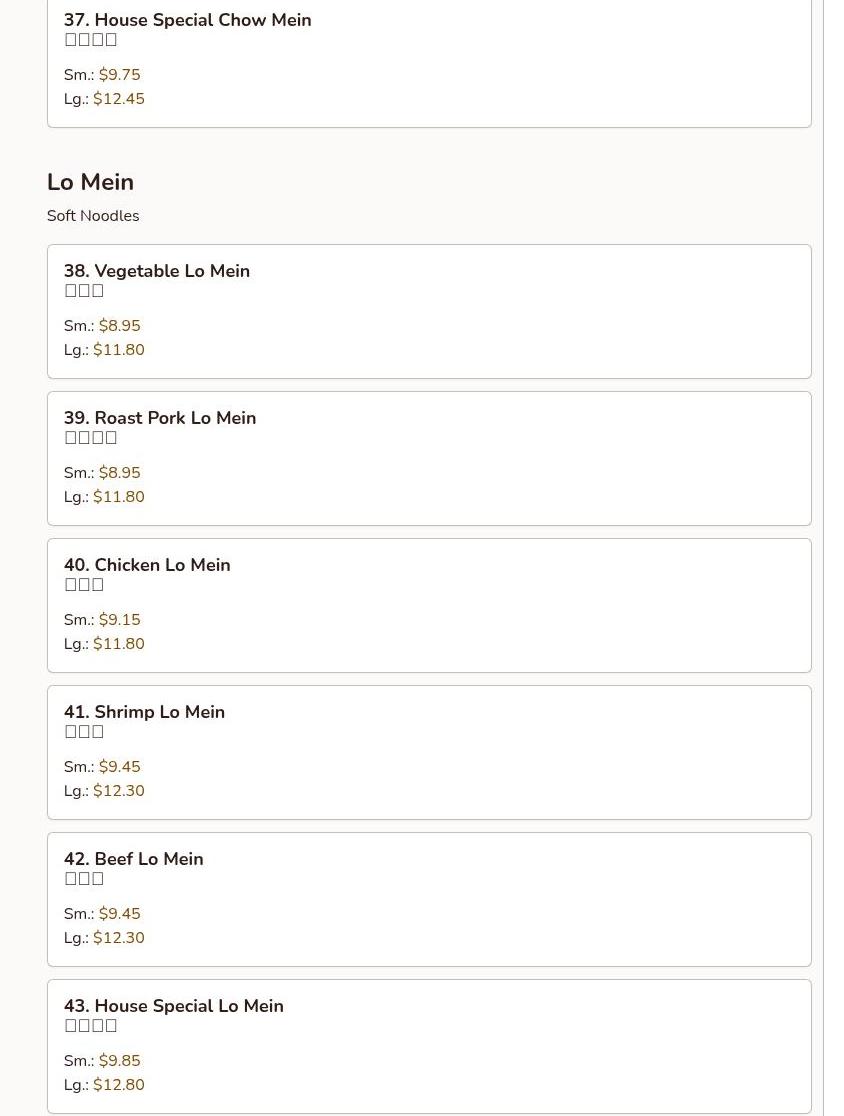Pick large $12.45 House Special Chow Mein
This screenshot has width=844, height=1116.
click(118, 99)
